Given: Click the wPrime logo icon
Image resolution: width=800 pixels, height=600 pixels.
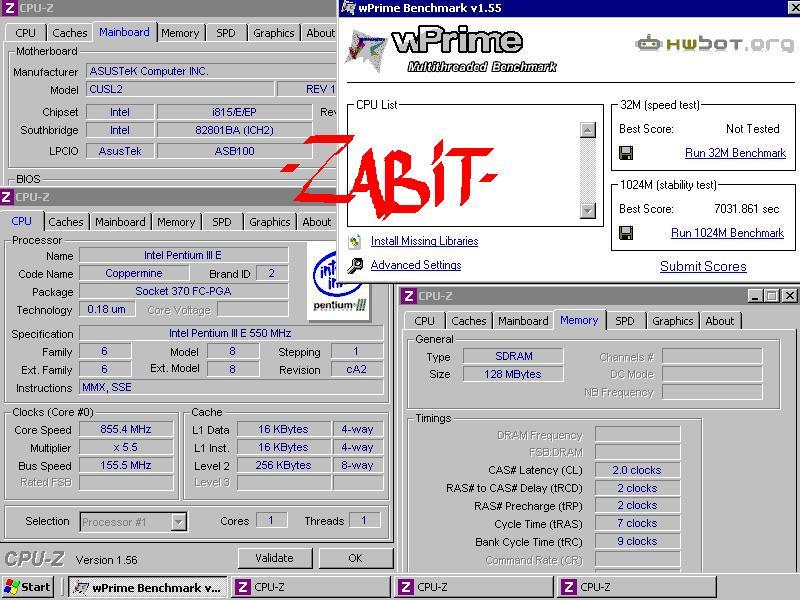Looking at the screenshot, I should pos(365,51).
